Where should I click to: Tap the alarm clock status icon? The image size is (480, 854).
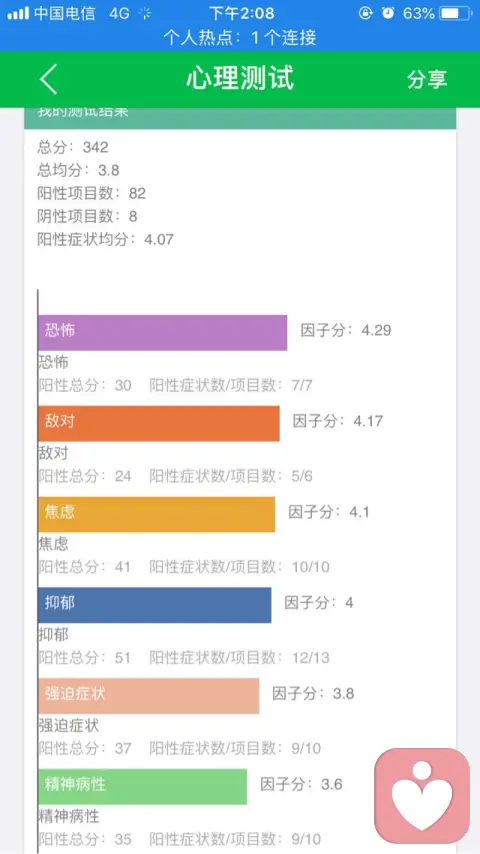(x=388, y=13)
